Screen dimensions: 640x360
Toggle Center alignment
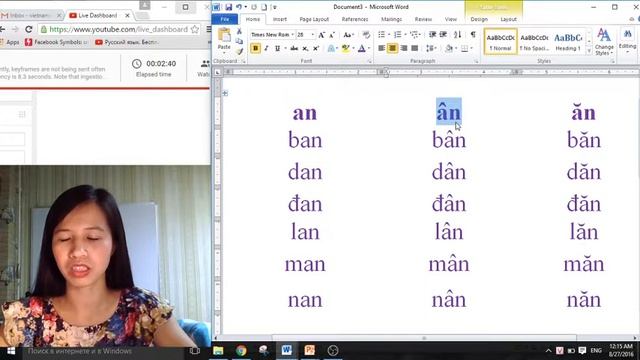pos(392,48)
